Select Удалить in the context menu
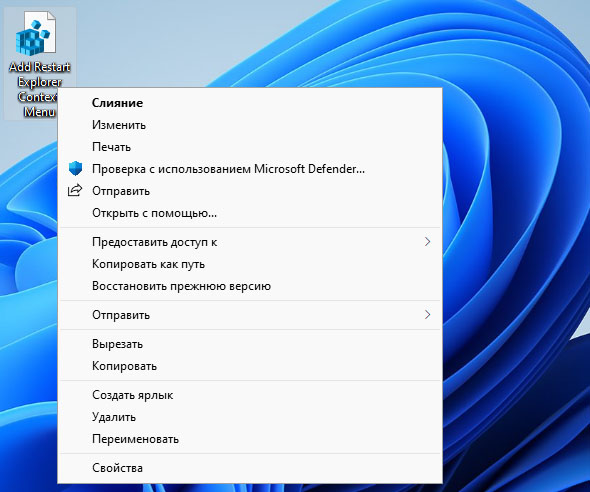The image size is (590, 492). (250, 417)
